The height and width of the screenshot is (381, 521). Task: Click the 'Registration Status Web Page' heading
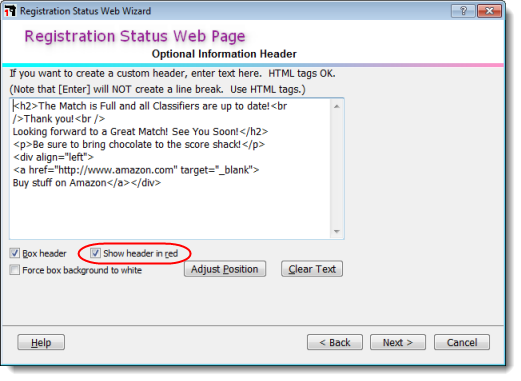(x=135, y=36)
